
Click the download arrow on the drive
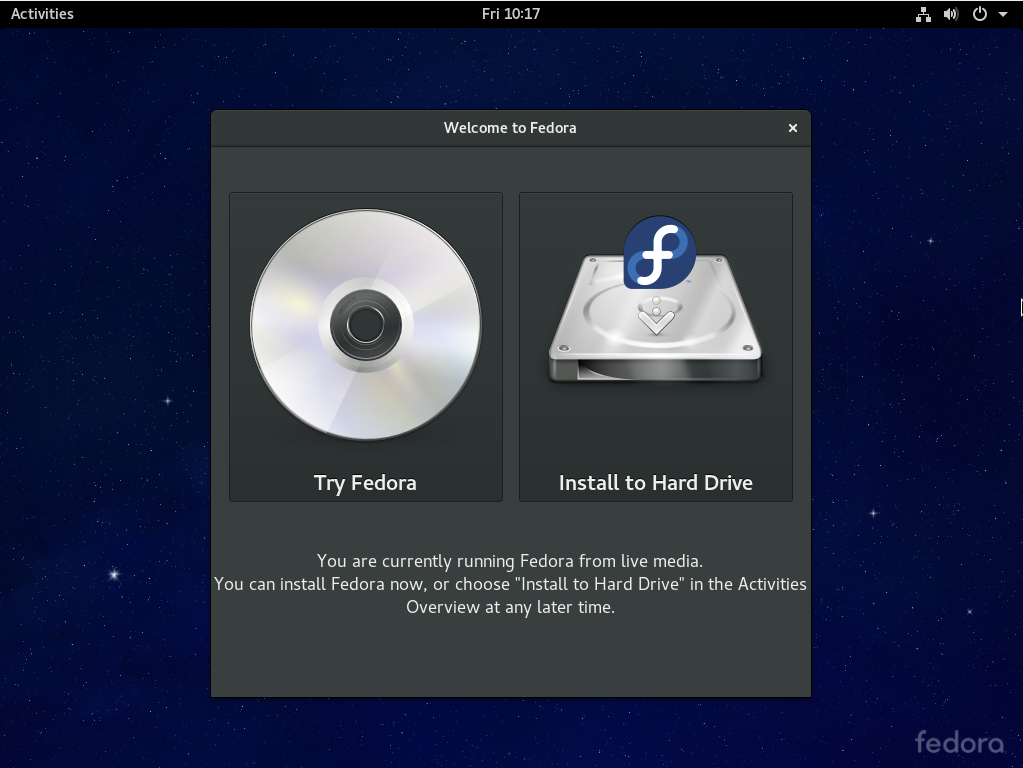(x=656, y=316)
